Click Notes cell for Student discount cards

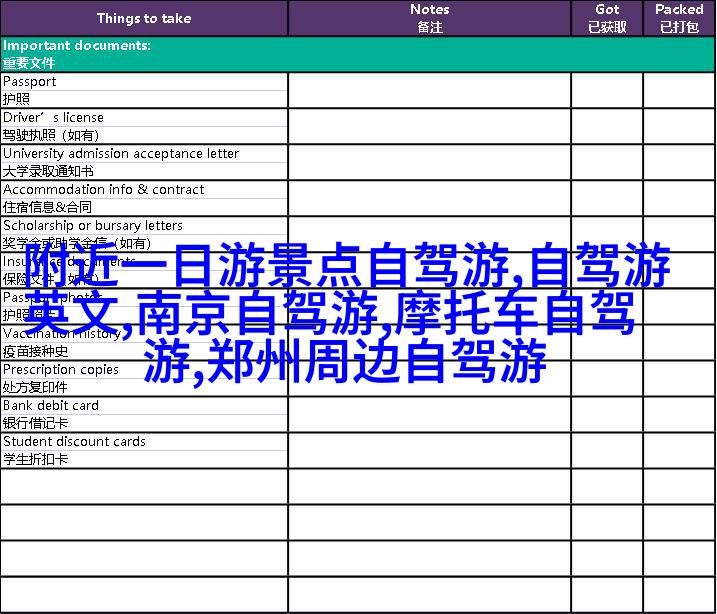(x=429, y=450)
